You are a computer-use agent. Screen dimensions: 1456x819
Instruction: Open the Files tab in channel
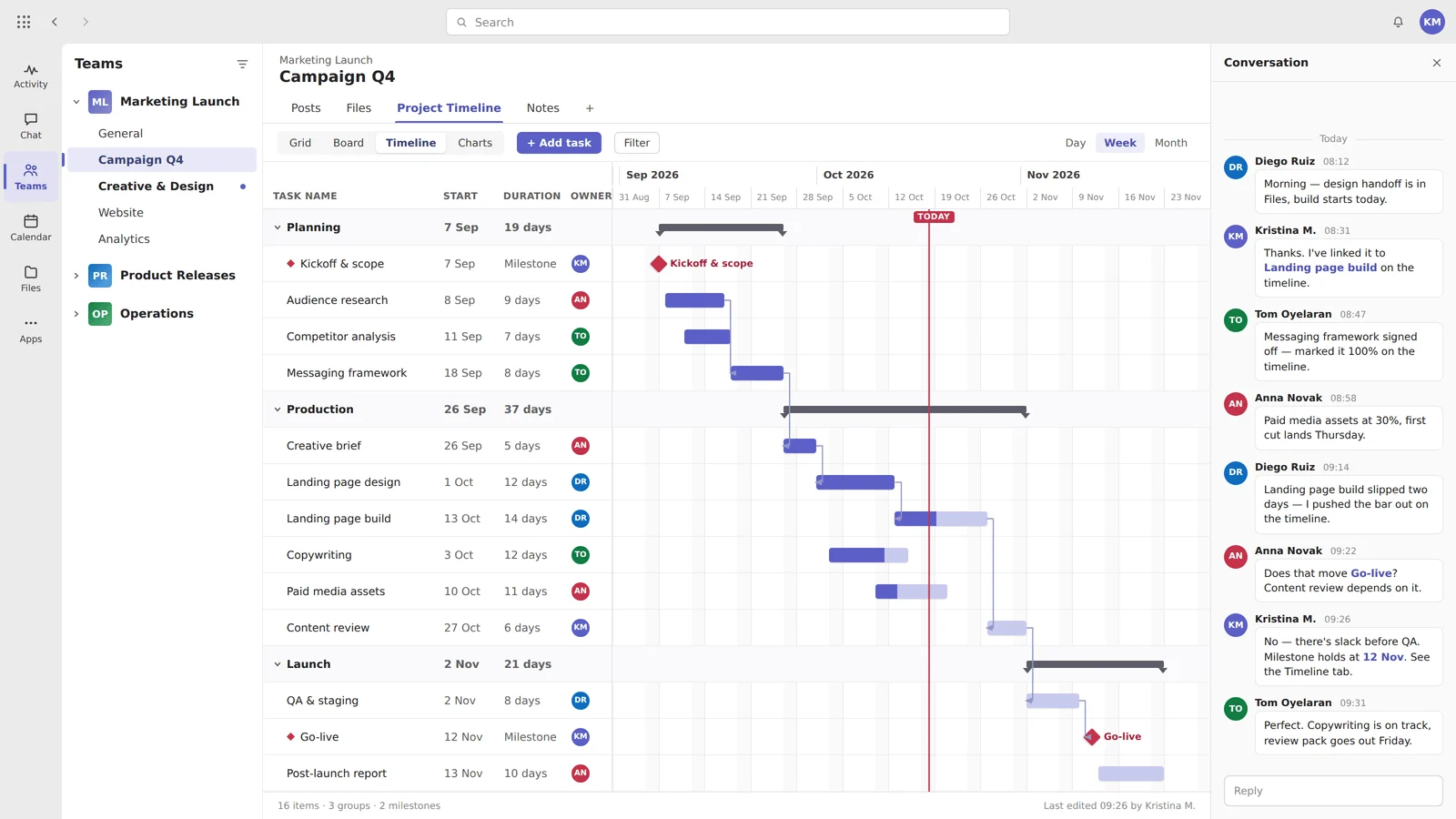tap(359, 108)
